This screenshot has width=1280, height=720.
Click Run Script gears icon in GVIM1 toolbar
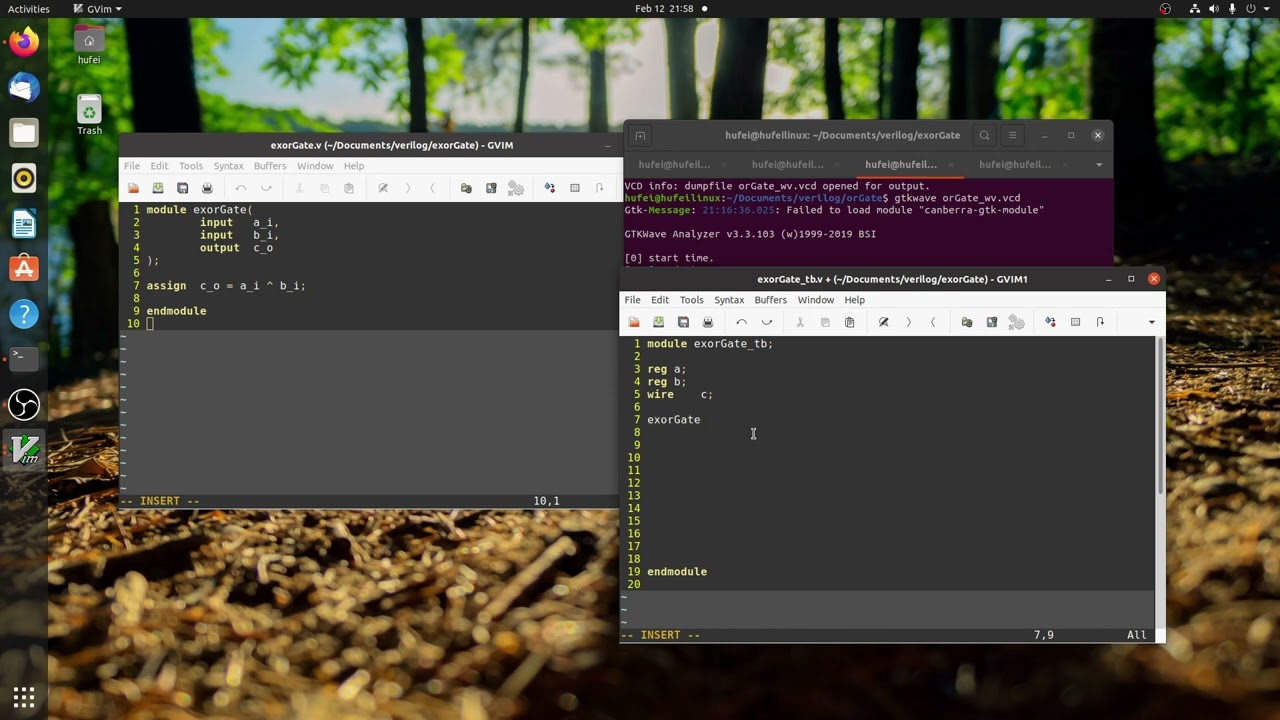click(x=1016, y=322)
